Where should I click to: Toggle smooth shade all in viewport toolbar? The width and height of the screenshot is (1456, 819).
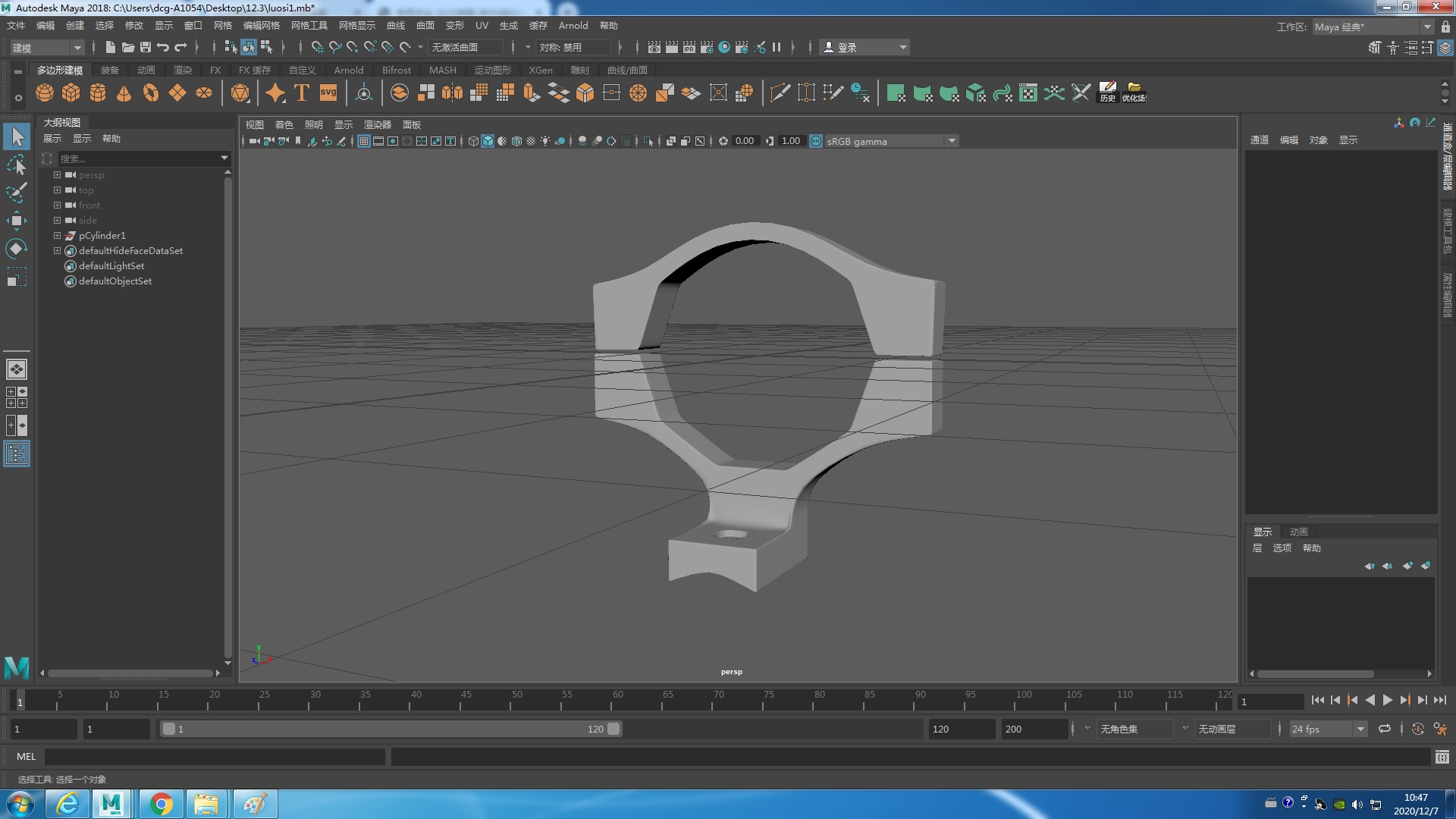pyautogui.click(x=488, y=141)
